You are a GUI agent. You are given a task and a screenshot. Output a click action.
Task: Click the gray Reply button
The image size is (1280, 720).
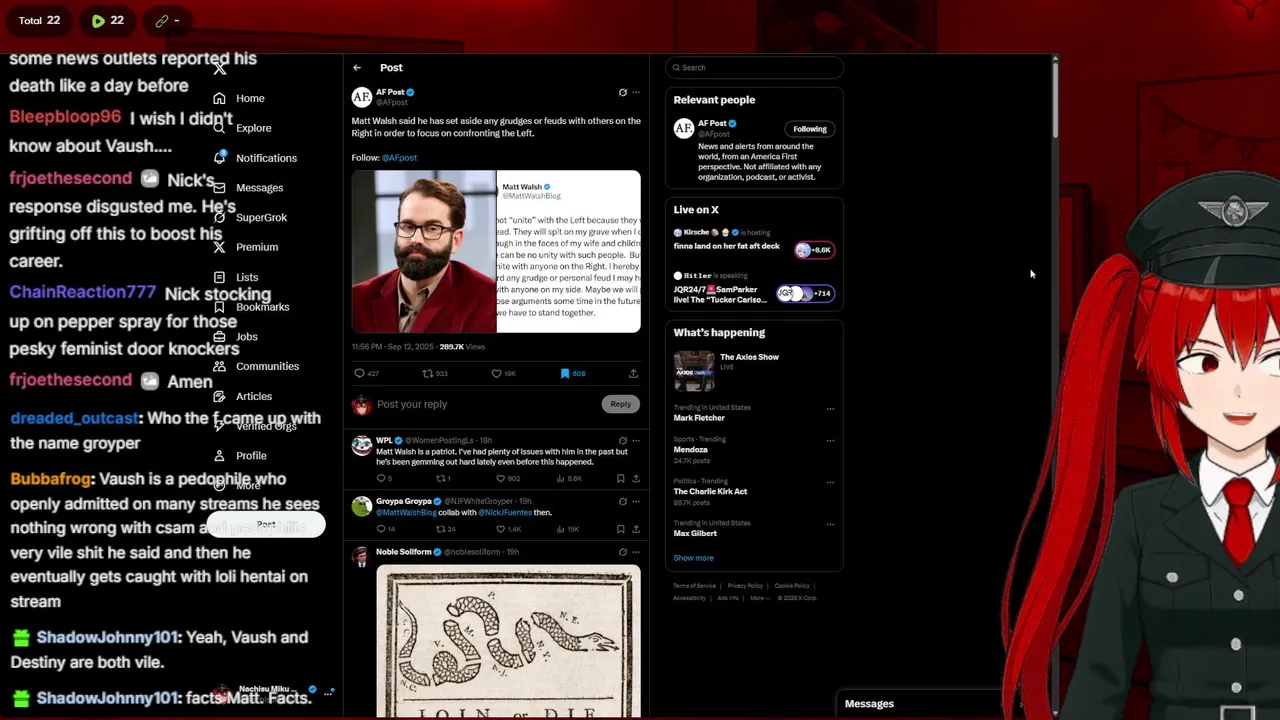tap(620, 404)
